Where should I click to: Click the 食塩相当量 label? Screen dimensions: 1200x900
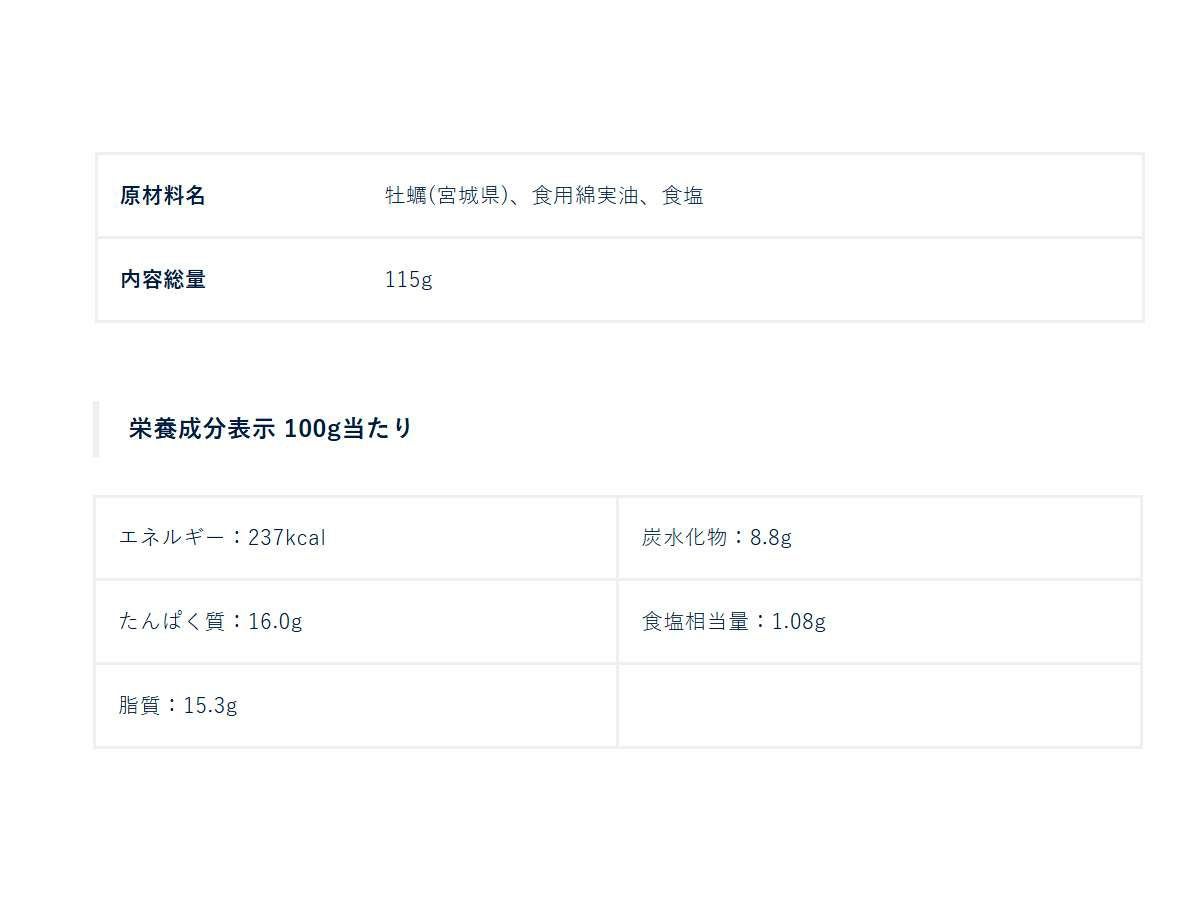click(x=696, y=622)
